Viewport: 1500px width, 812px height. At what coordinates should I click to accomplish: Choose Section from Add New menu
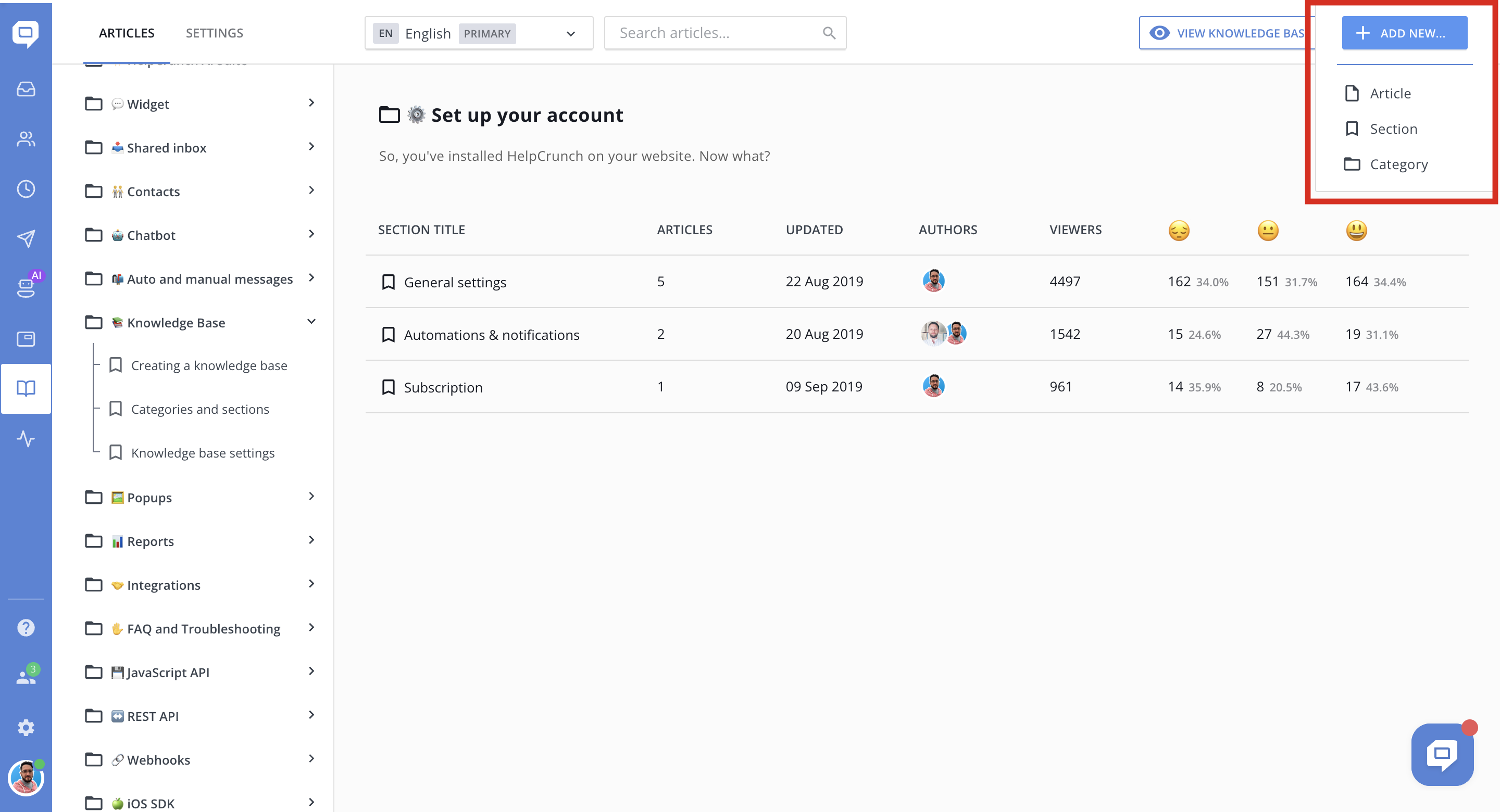point(1393,129)
